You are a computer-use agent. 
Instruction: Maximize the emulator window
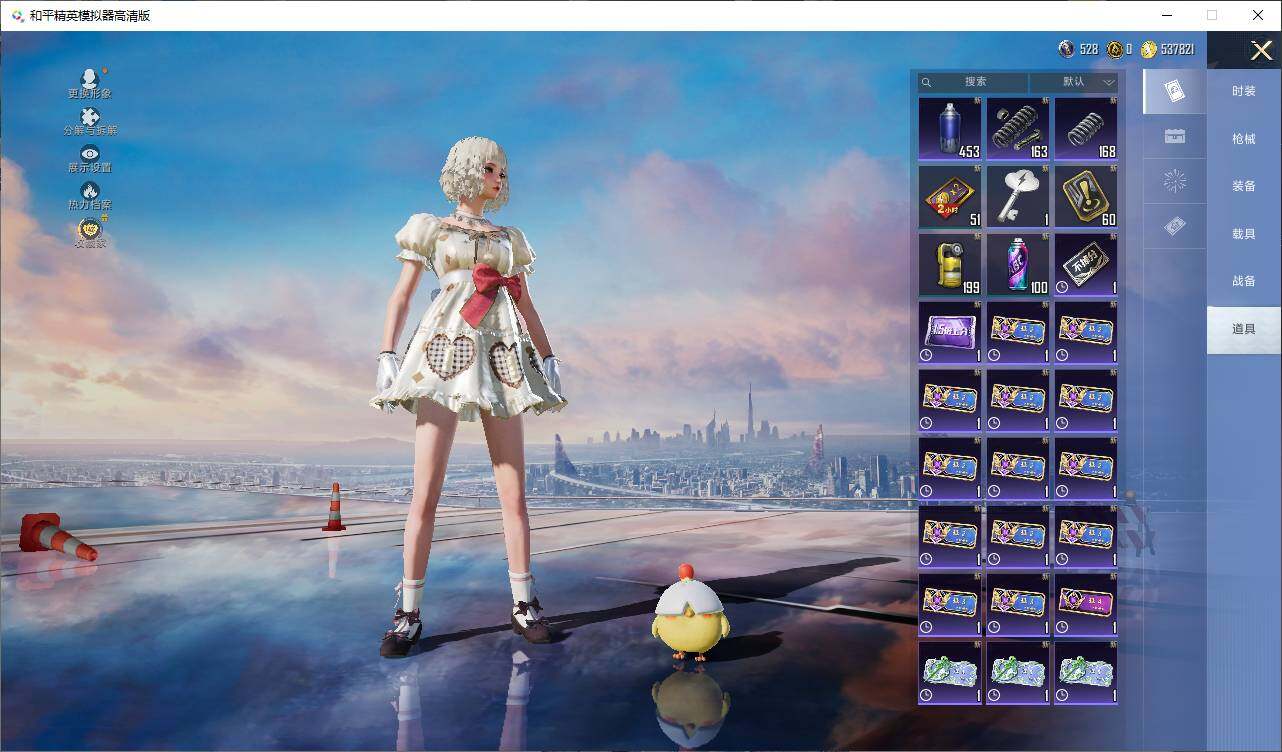1212,15
